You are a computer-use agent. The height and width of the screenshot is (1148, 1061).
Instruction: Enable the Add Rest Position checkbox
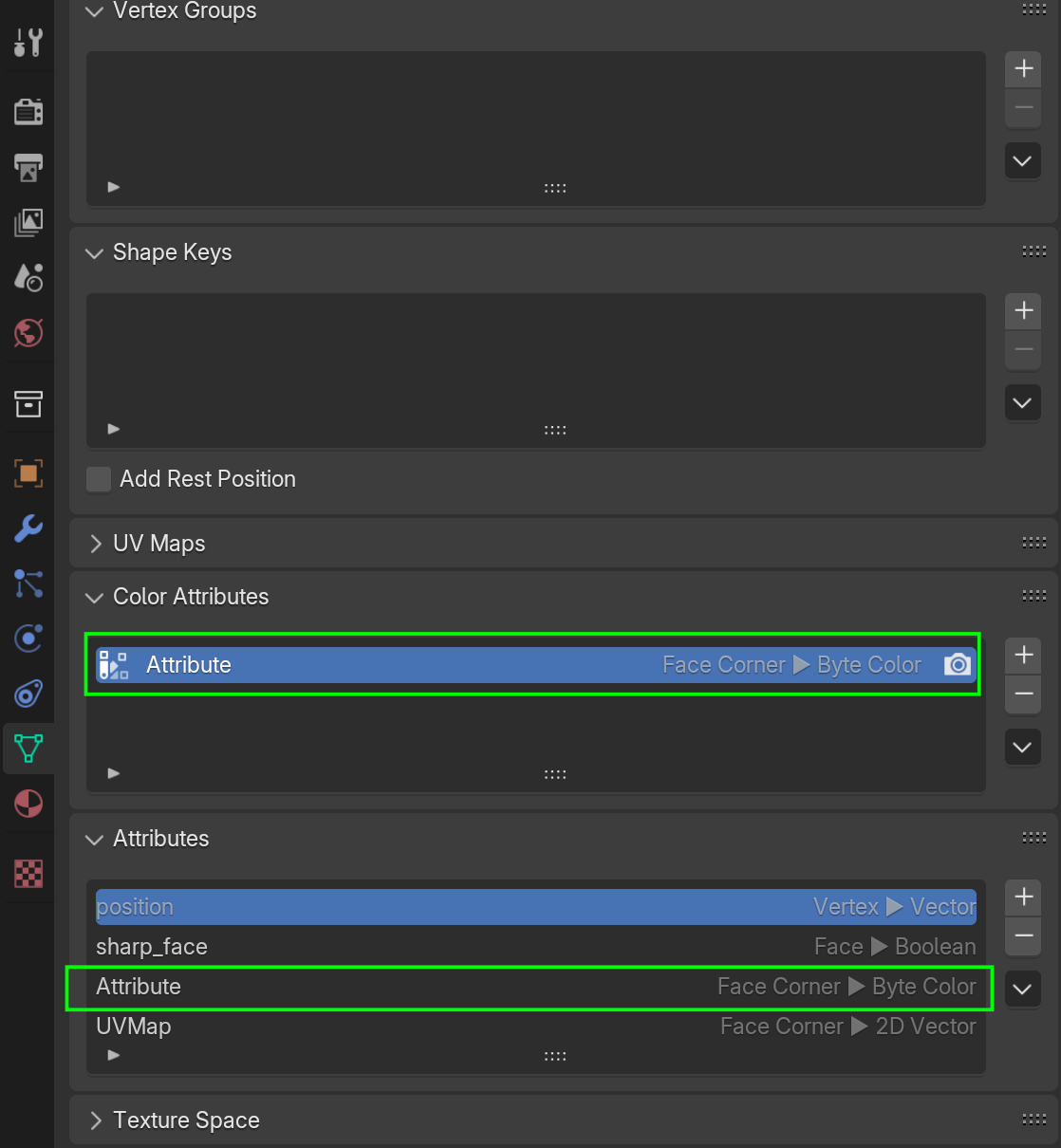point(99,479)
